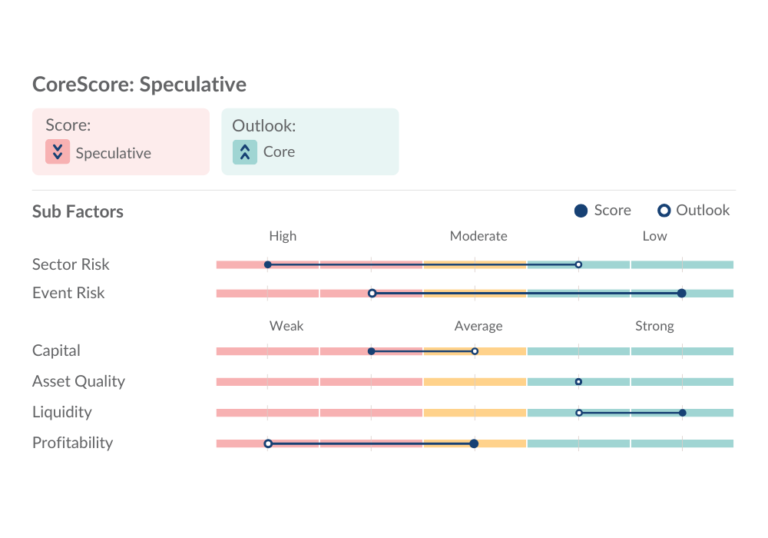This screenshot has width=768, height=538.
Task: Click the filled Score legend dot
Action: point(581,210)
